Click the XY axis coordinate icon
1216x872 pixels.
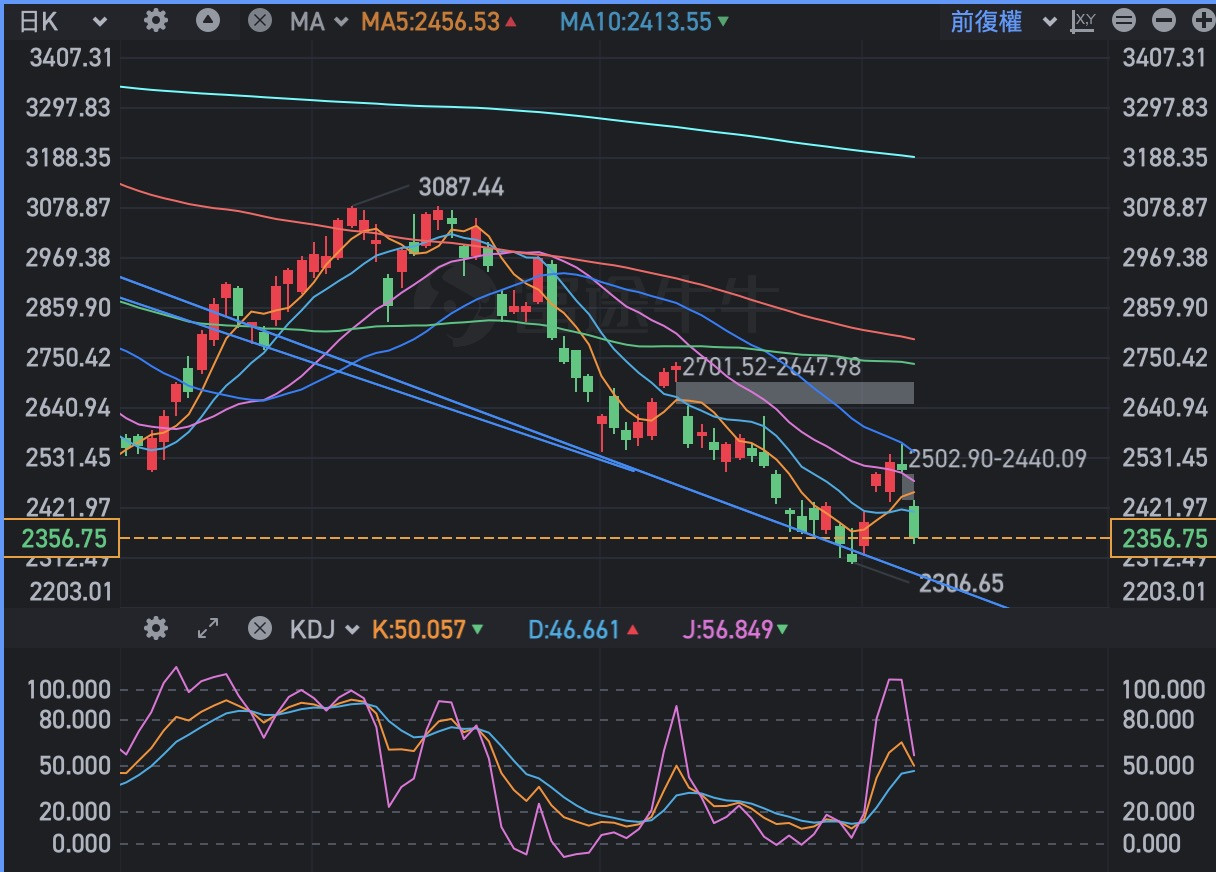pos(1083,21)
